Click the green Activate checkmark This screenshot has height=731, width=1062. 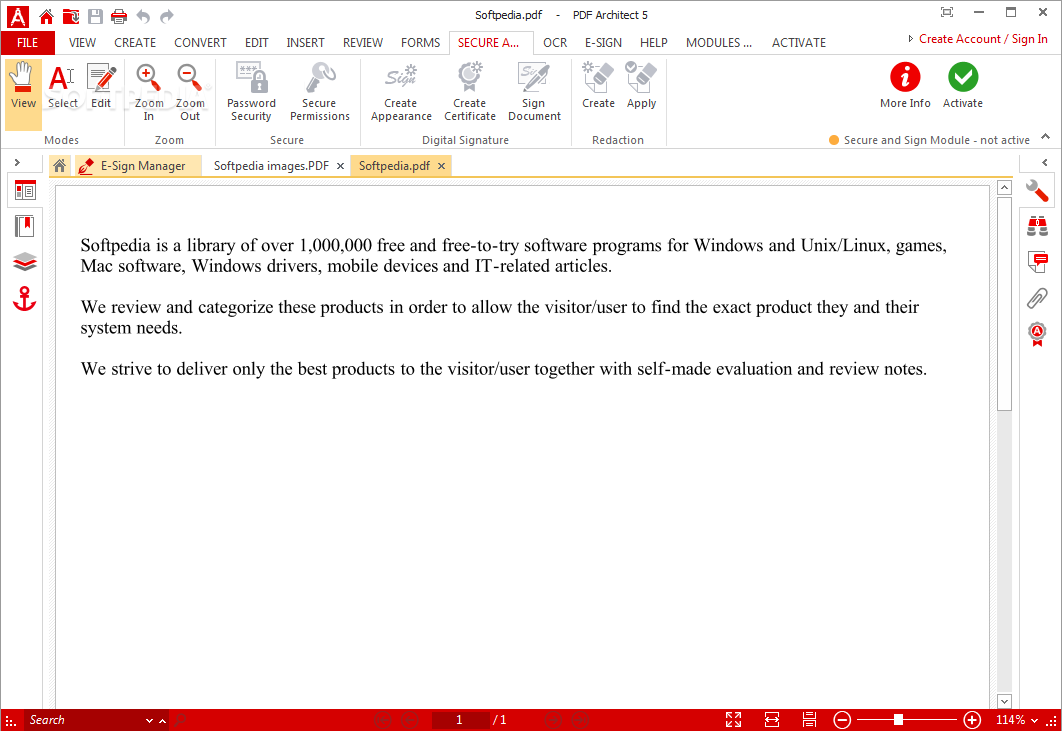coord(962,77)
